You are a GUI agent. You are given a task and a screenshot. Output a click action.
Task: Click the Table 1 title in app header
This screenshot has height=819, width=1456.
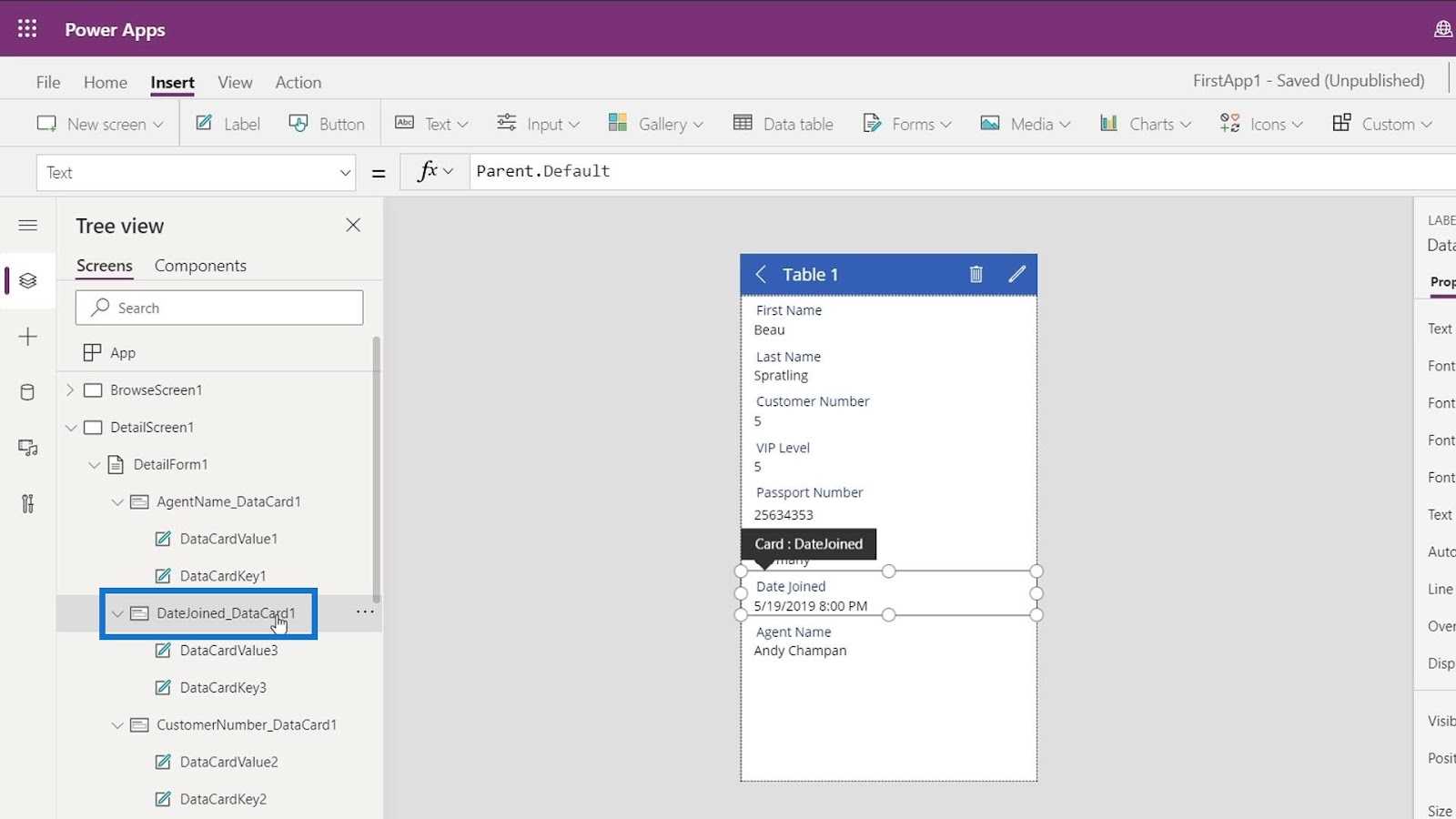click(x=810, y=274)
